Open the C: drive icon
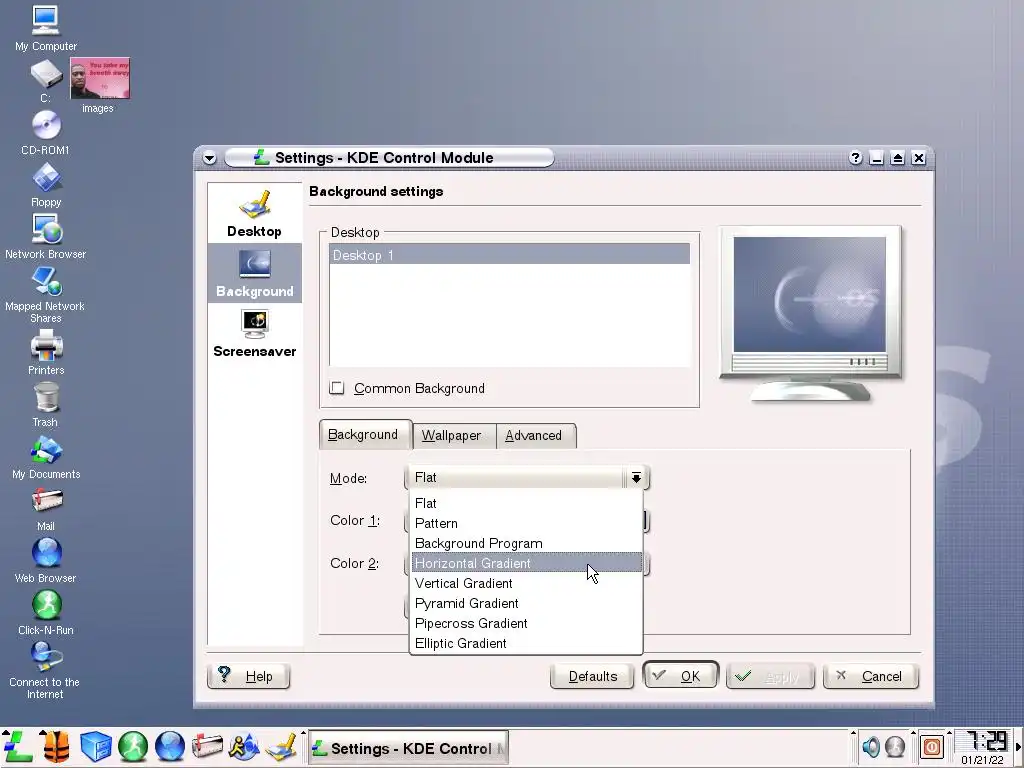The height and width of the screenshot is (768, 1024). coord(46,80)
